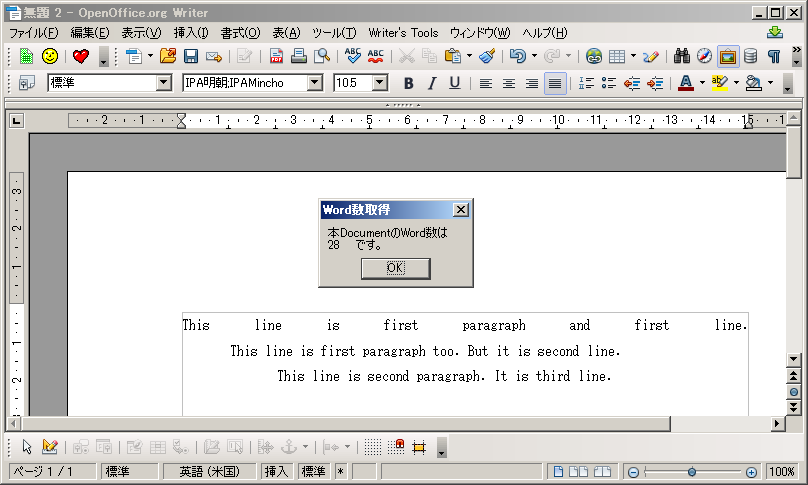The width and height of the screenshot is (808, 485).
Task: Click zoom out minus button
Action: click(633, 472)
